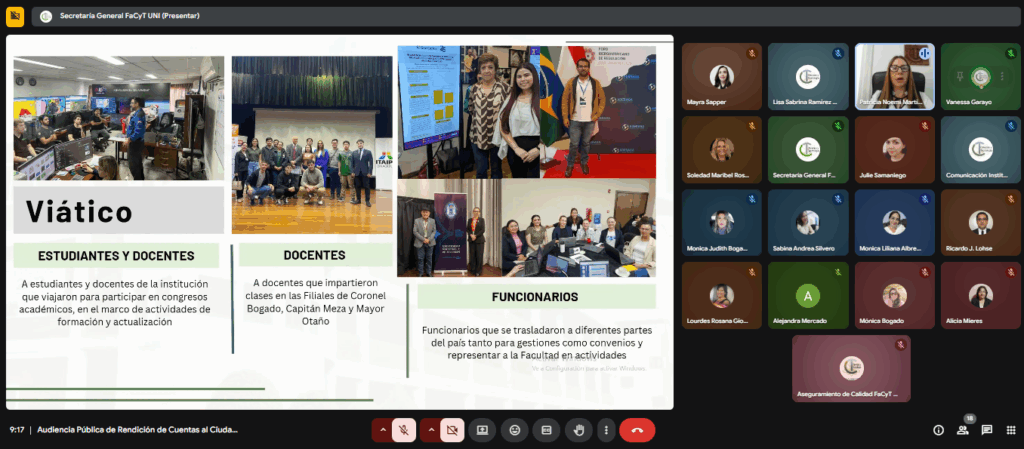Click the present screen button

pos(482,430)
